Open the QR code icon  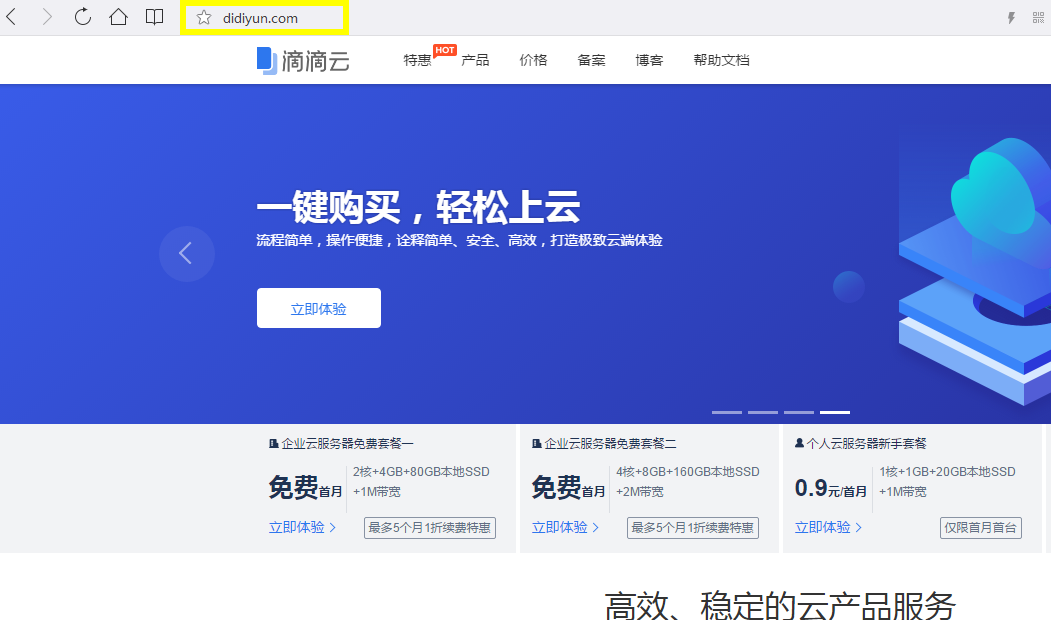[1035, 18]
